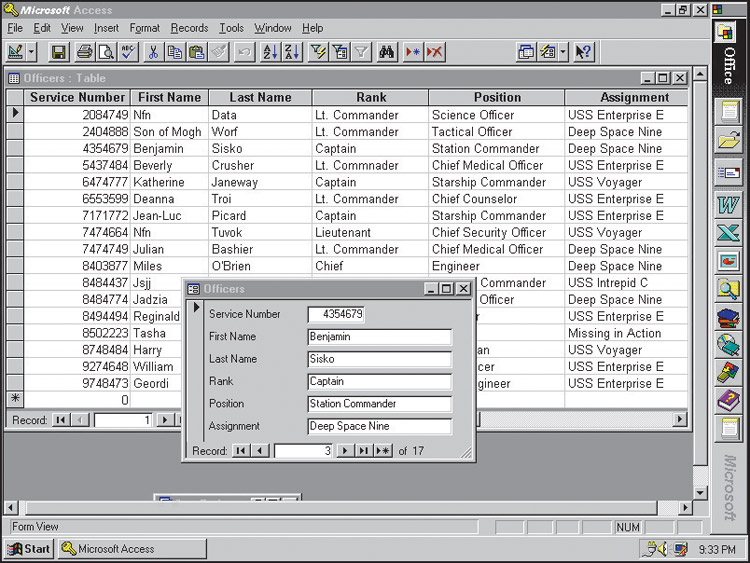750x563 pixels.
Task: Show the Database Window icon
Action: 526,52
